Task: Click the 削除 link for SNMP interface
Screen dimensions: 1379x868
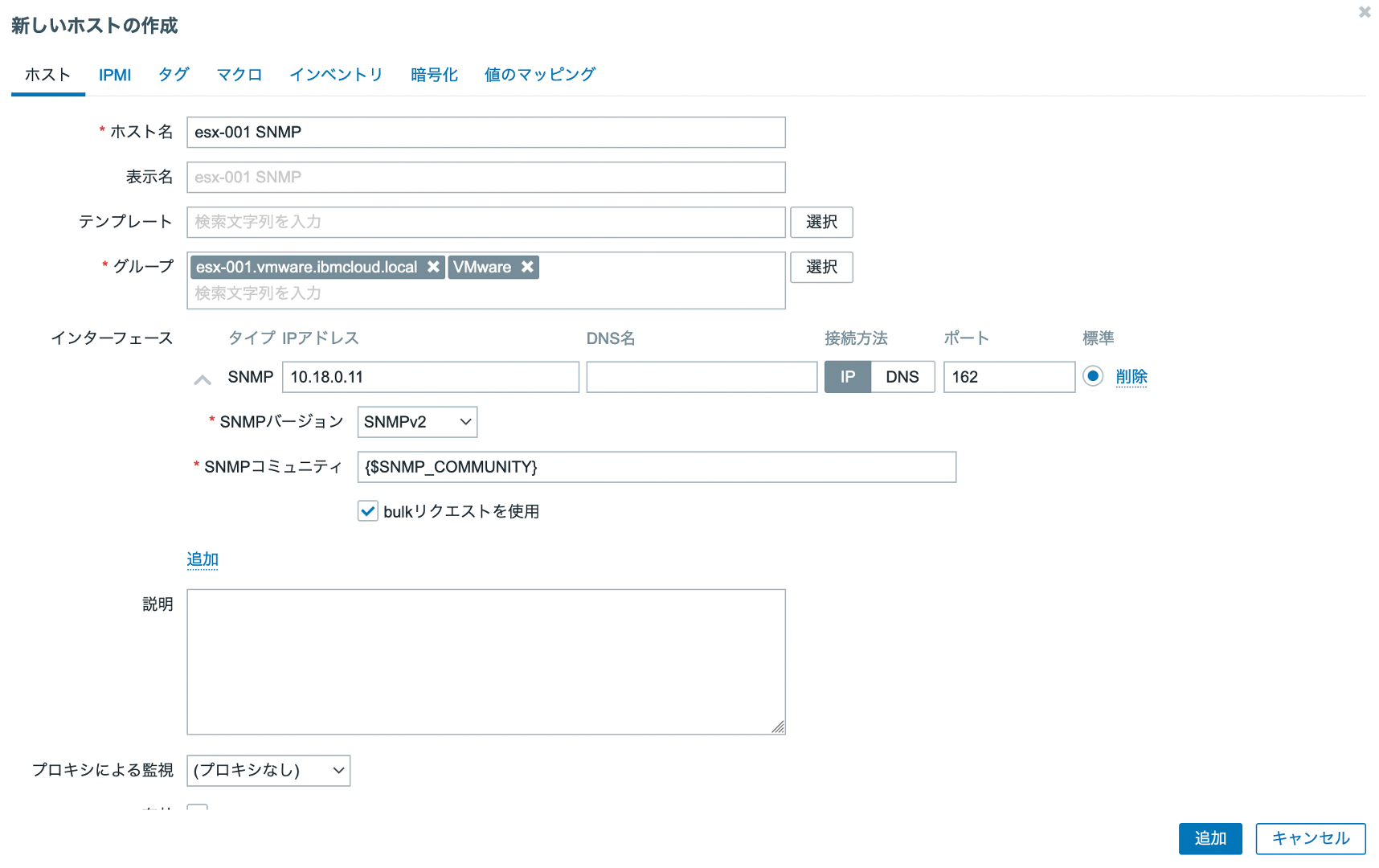Action: 1131,377
